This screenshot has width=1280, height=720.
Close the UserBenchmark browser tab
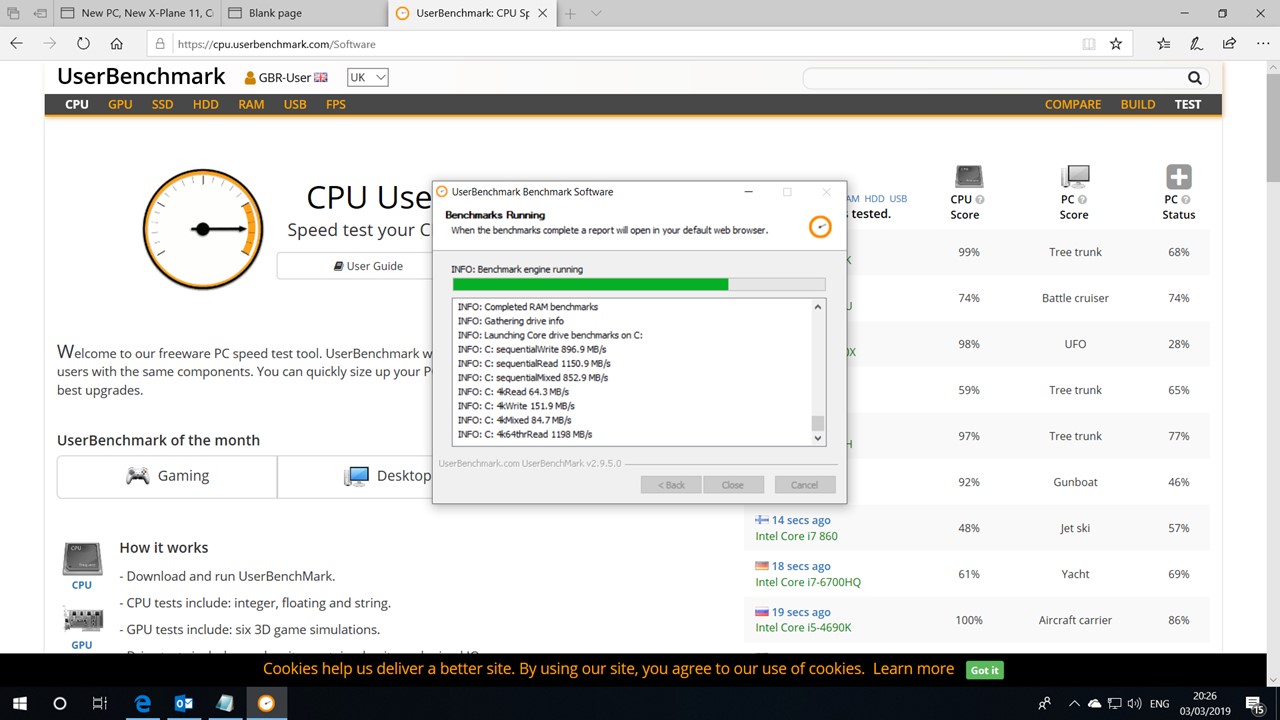tap(541, 13)
